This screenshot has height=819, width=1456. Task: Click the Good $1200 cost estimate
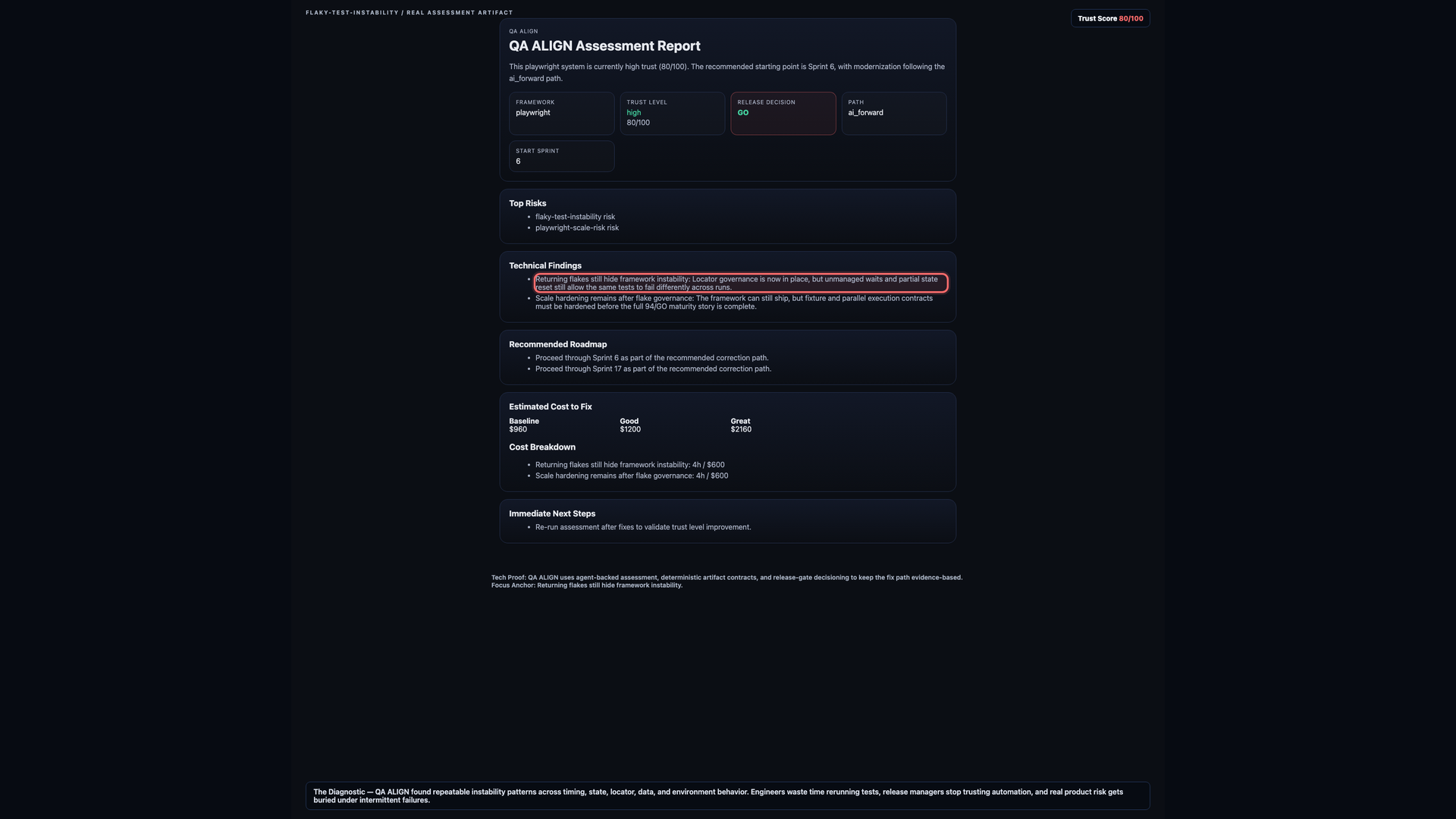coord(630,425)
